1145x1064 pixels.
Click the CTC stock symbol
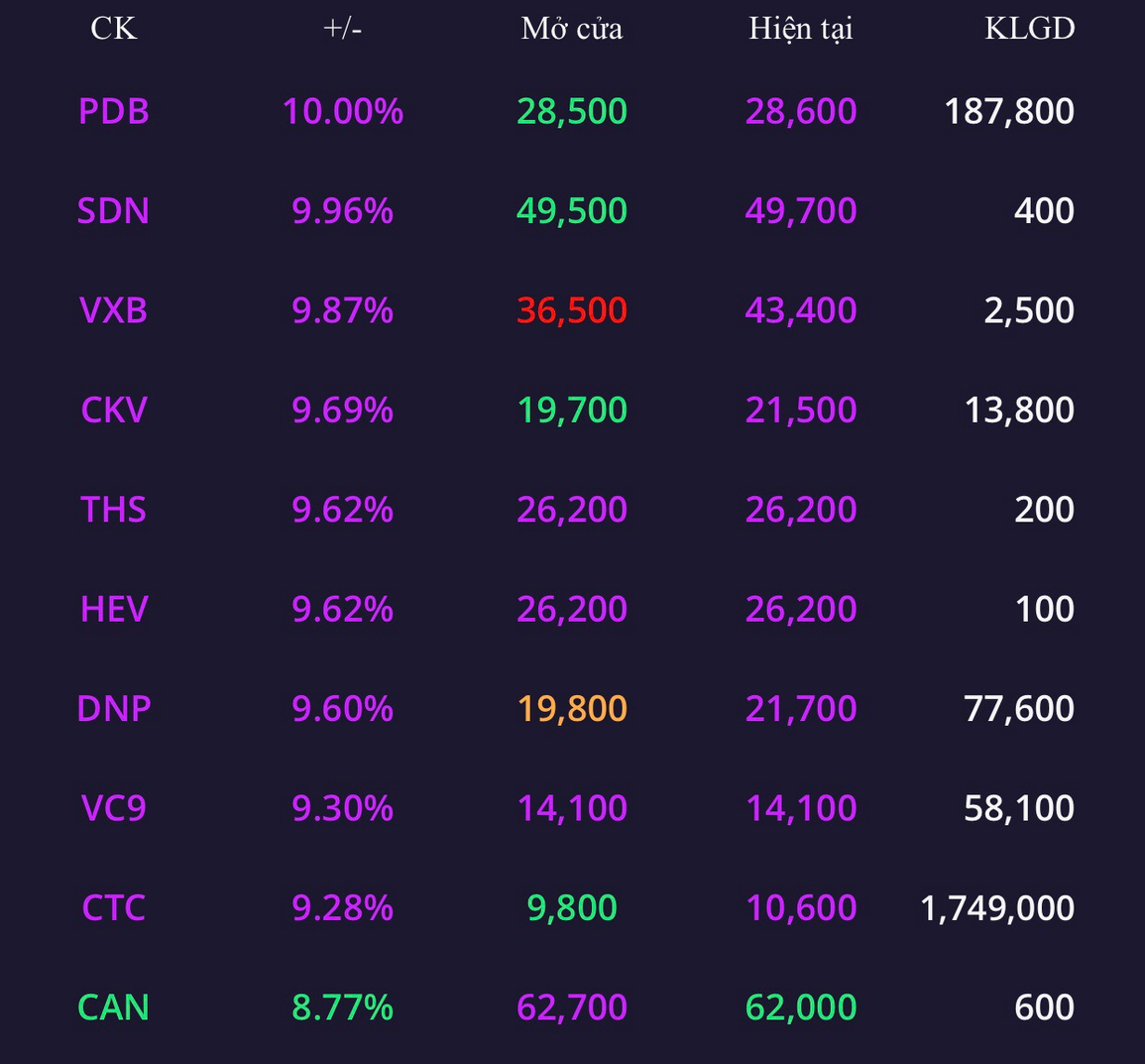(114, 908)
